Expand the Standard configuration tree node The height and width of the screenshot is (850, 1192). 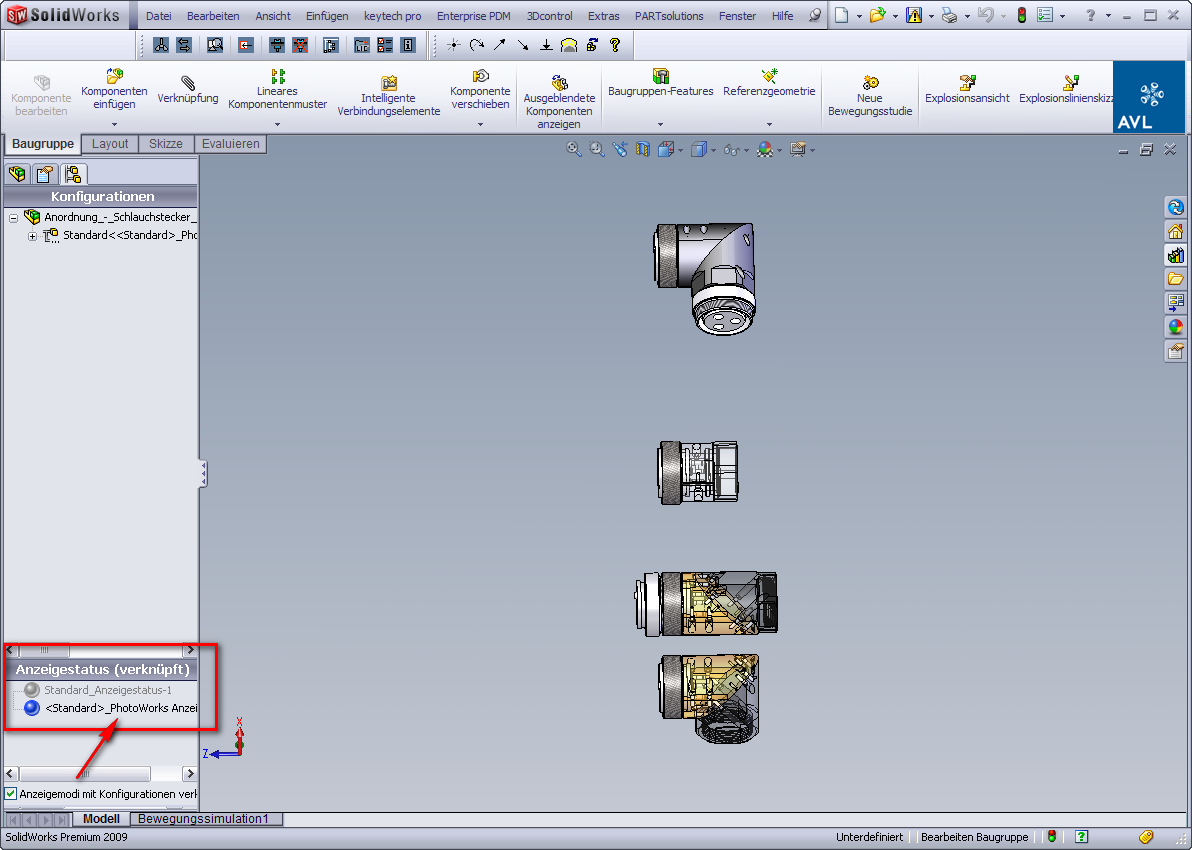32,236
